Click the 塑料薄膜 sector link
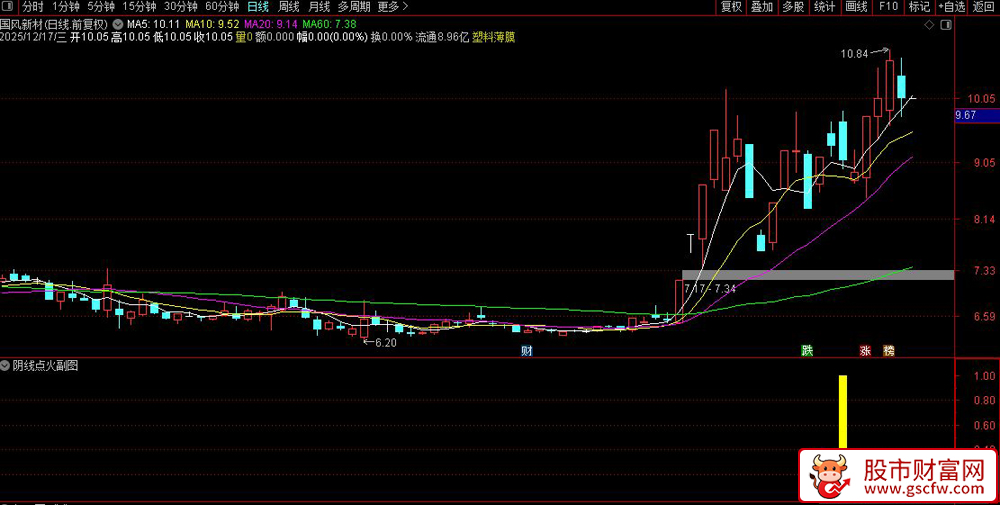Viewport: 1000px width, 505px height. (x=494, y=37)
